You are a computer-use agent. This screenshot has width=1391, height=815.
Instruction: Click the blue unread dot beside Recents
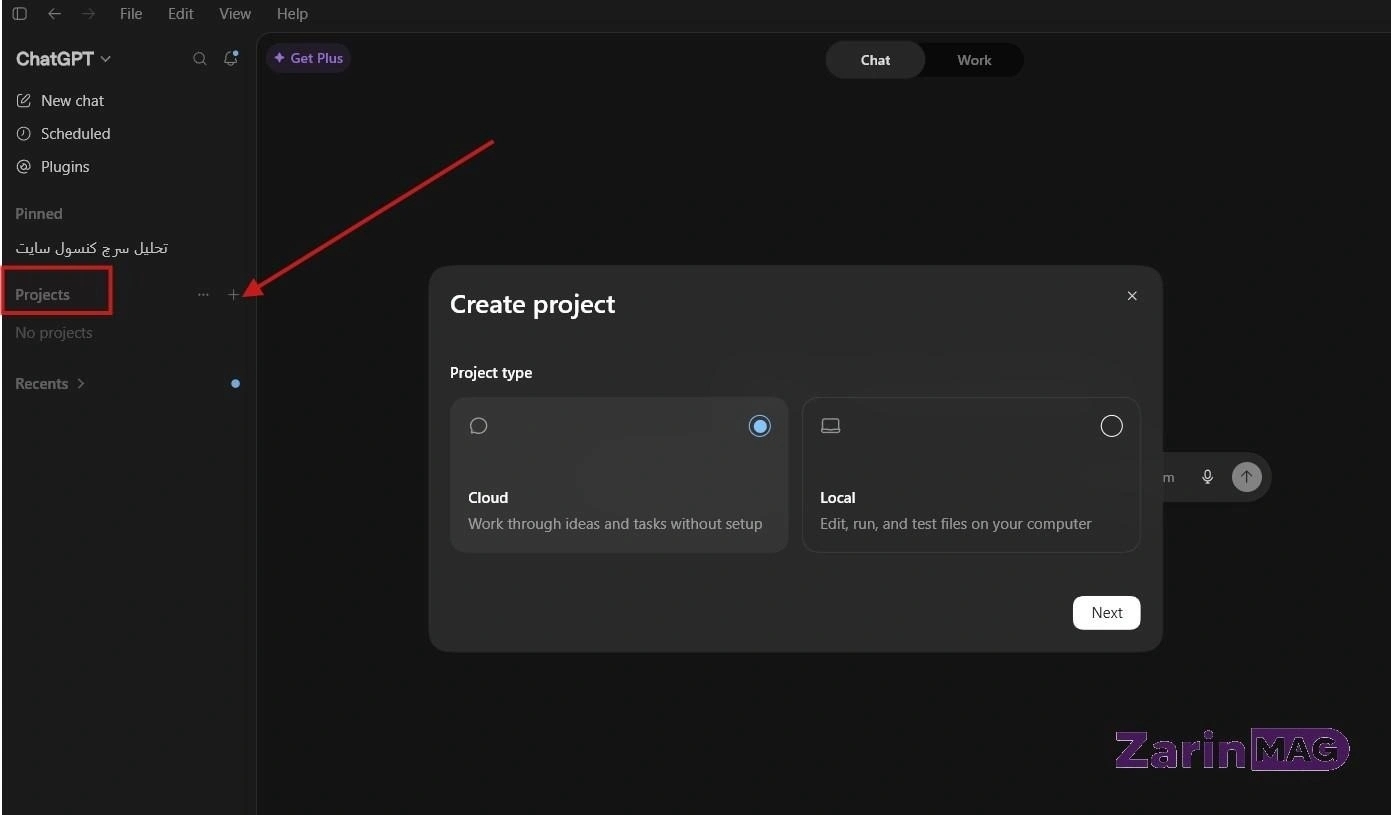pyautogui.click(x=235, y=384)
